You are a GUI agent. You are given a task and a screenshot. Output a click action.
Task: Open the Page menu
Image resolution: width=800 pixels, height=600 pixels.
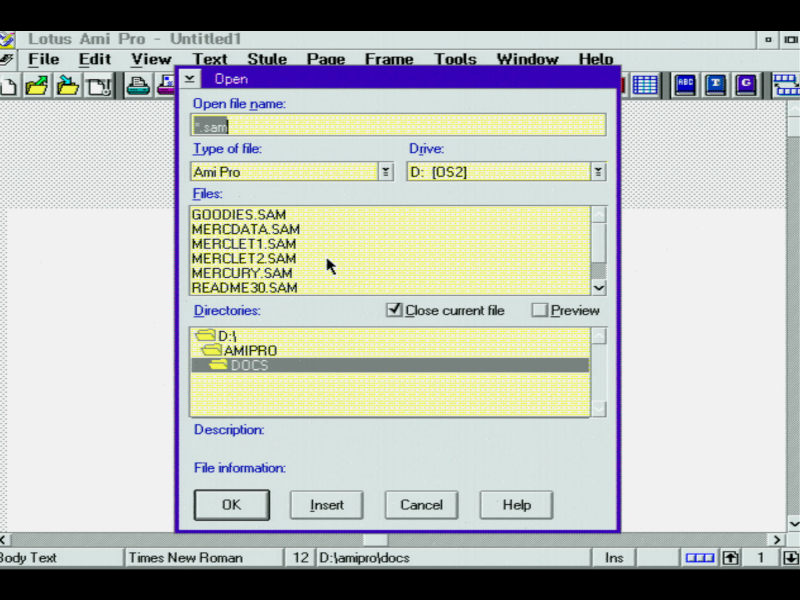(326, 59)
